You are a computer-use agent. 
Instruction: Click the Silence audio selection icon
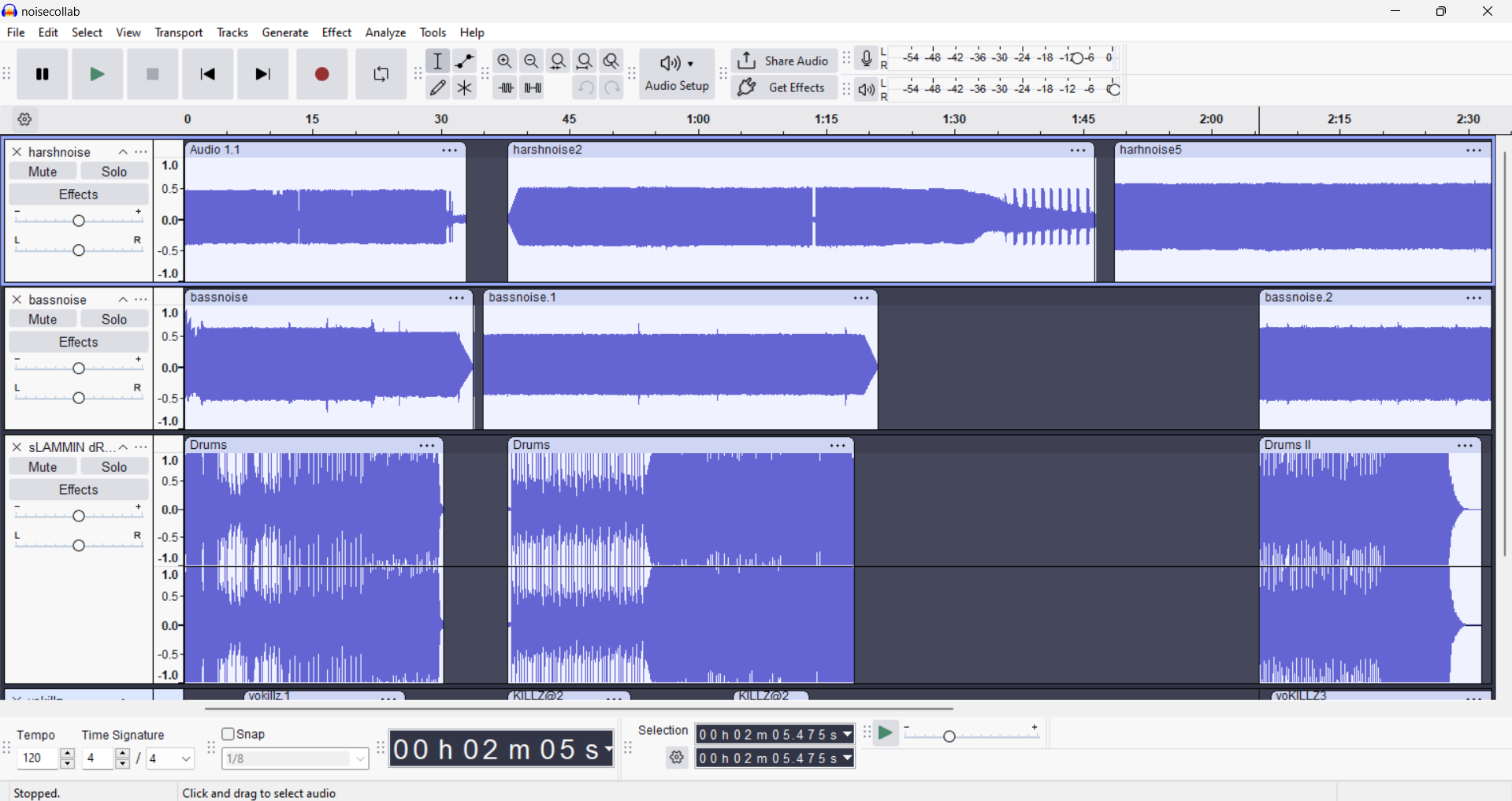coord(533,88)
